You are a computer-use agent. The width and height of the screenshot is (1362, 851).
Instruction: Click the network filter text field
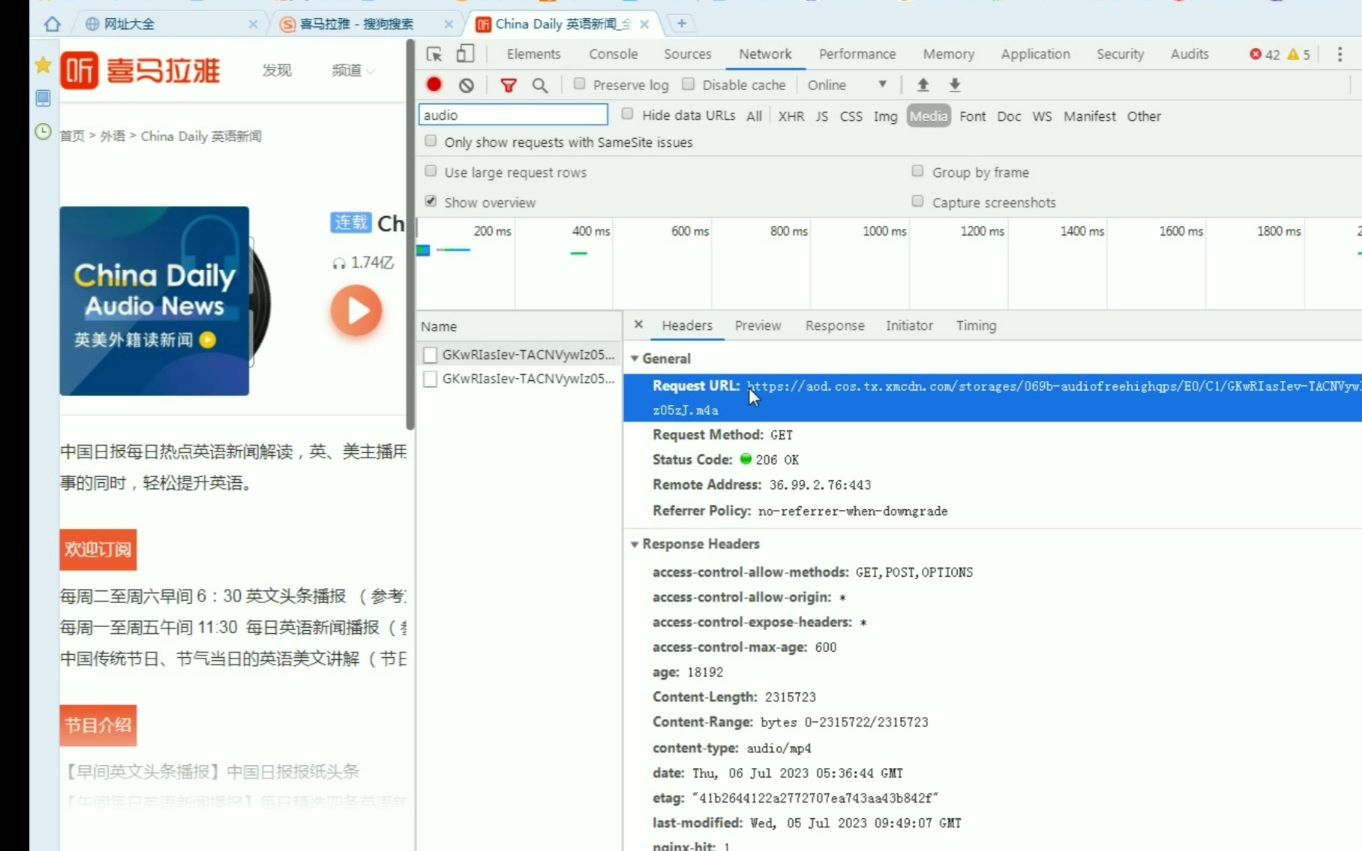(513, 115)
